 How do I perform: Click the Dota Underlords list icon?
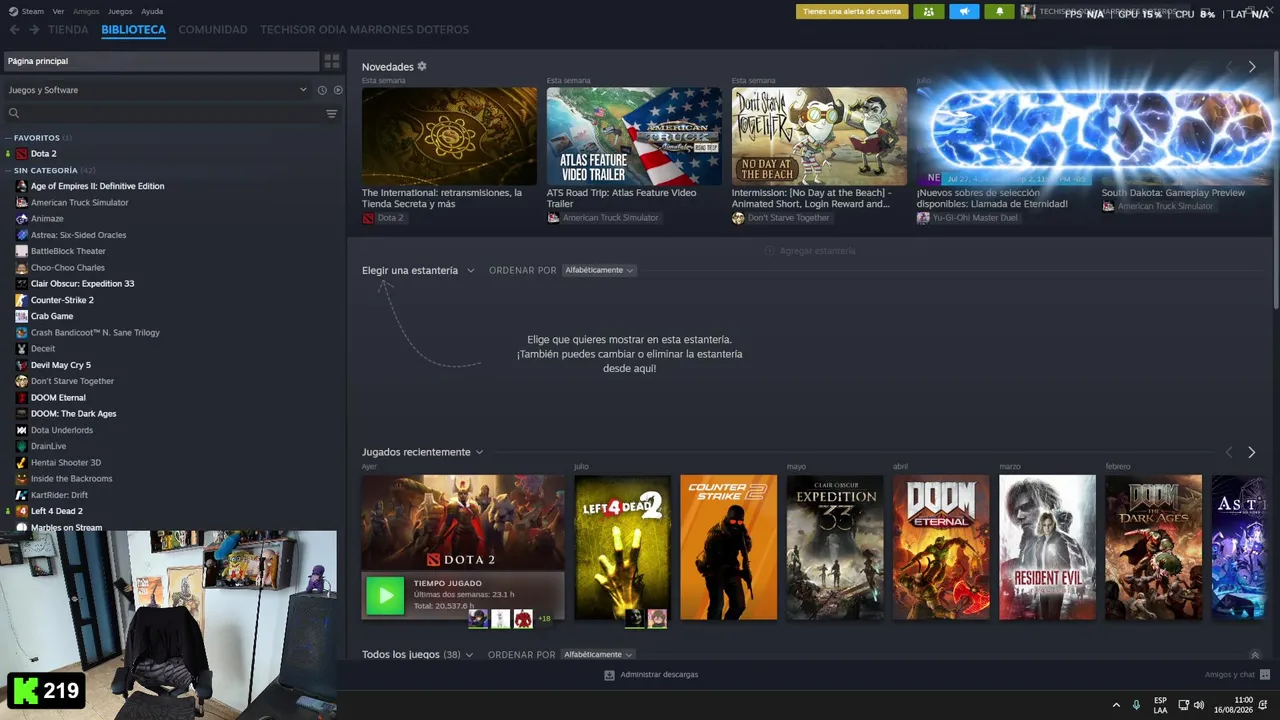tap(22, 430)
